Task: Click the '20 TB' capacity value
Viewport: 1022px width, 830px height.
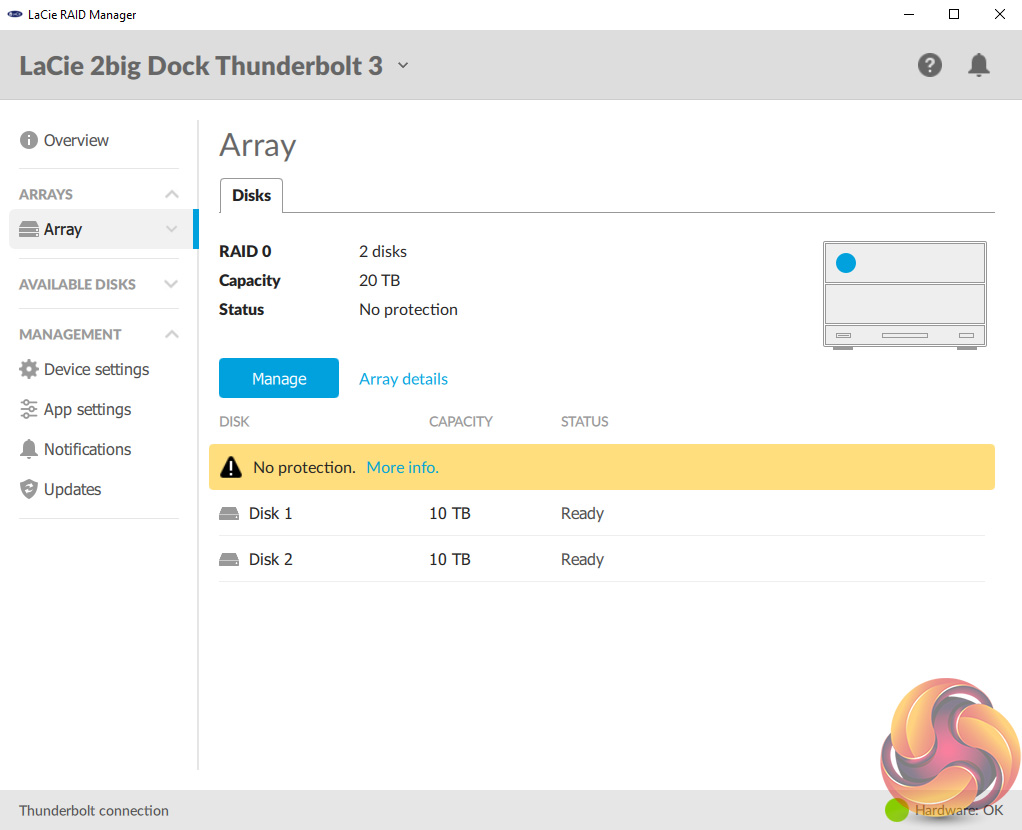Action: click(379, 280)
